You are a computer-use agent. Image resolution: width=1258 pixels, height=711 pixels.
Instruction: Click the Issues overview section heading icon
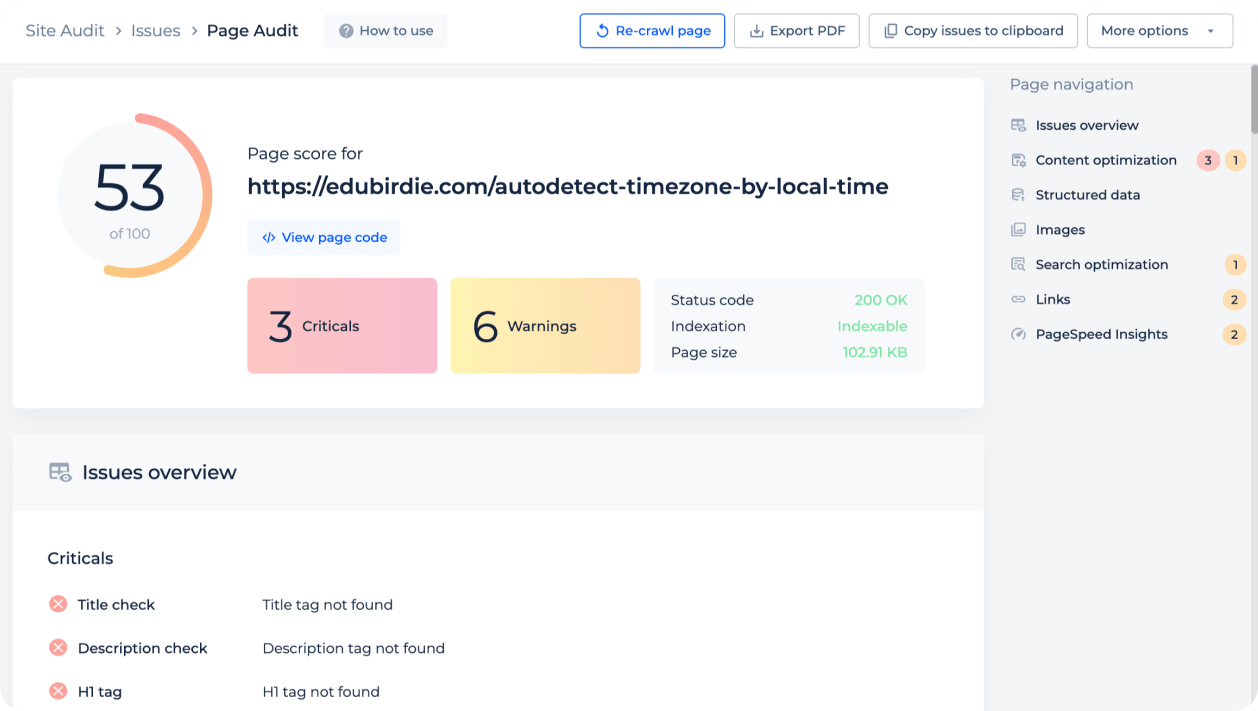pos(60,473)
